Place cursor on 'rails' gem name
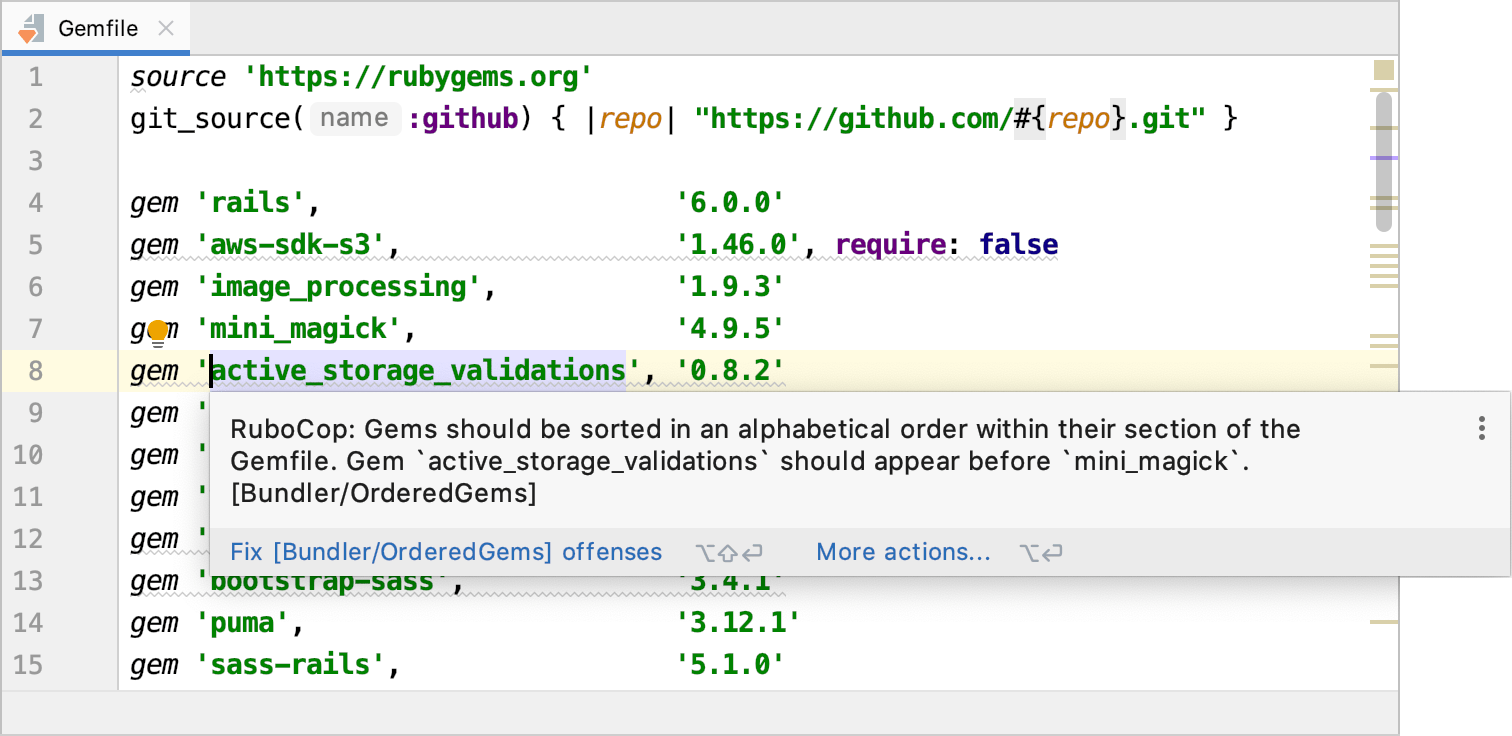The width and height of the screenshot is (1512, 736). tap(252, 203)
